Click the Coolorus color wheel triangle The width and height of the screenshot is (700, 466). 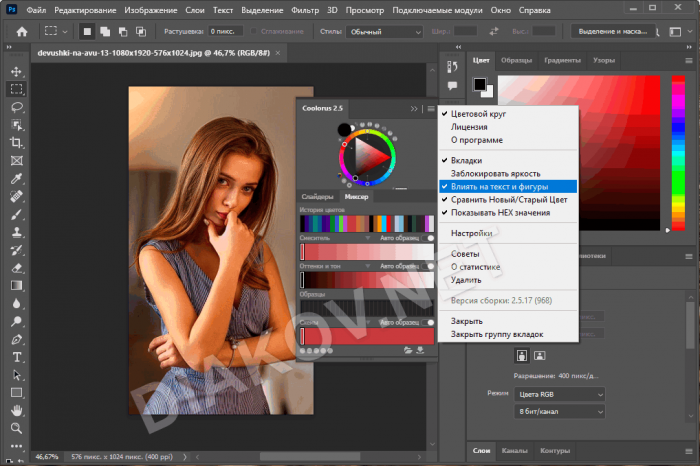point(367,155)
